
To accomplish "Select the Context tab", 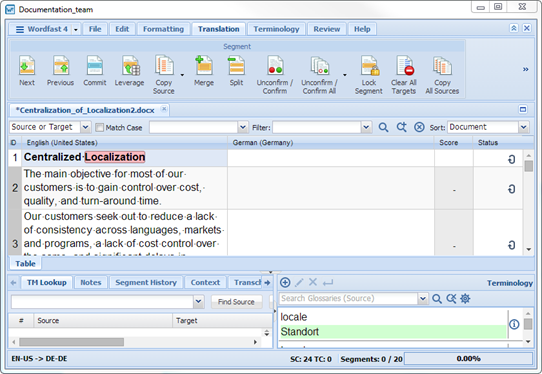I will tap(205, 282).
